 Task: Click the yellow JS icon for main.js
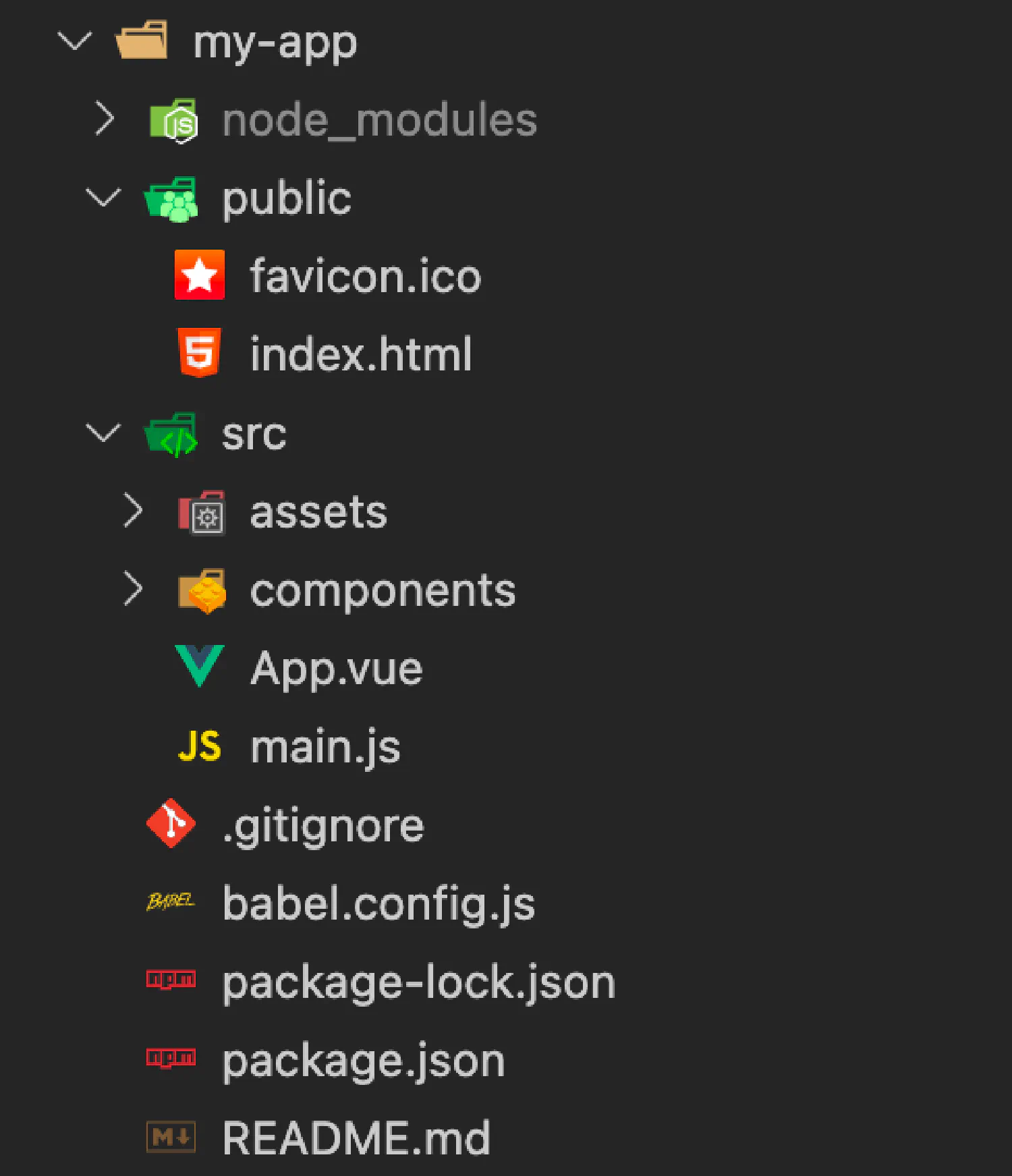199,746
